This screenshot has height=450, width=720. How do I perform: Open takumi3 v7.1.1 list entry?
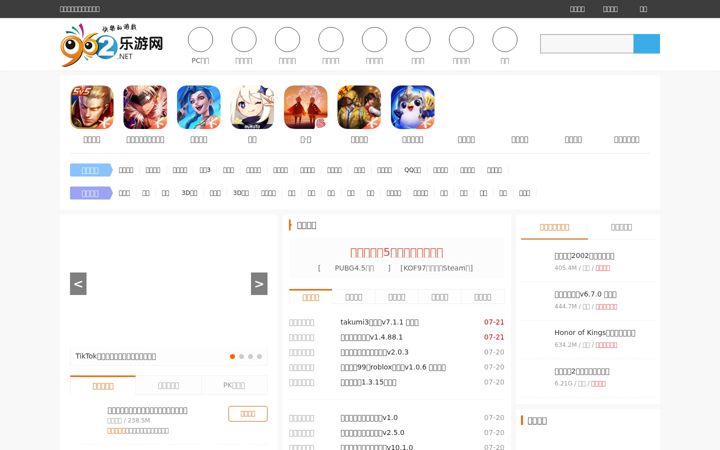(x=379, y=322)
